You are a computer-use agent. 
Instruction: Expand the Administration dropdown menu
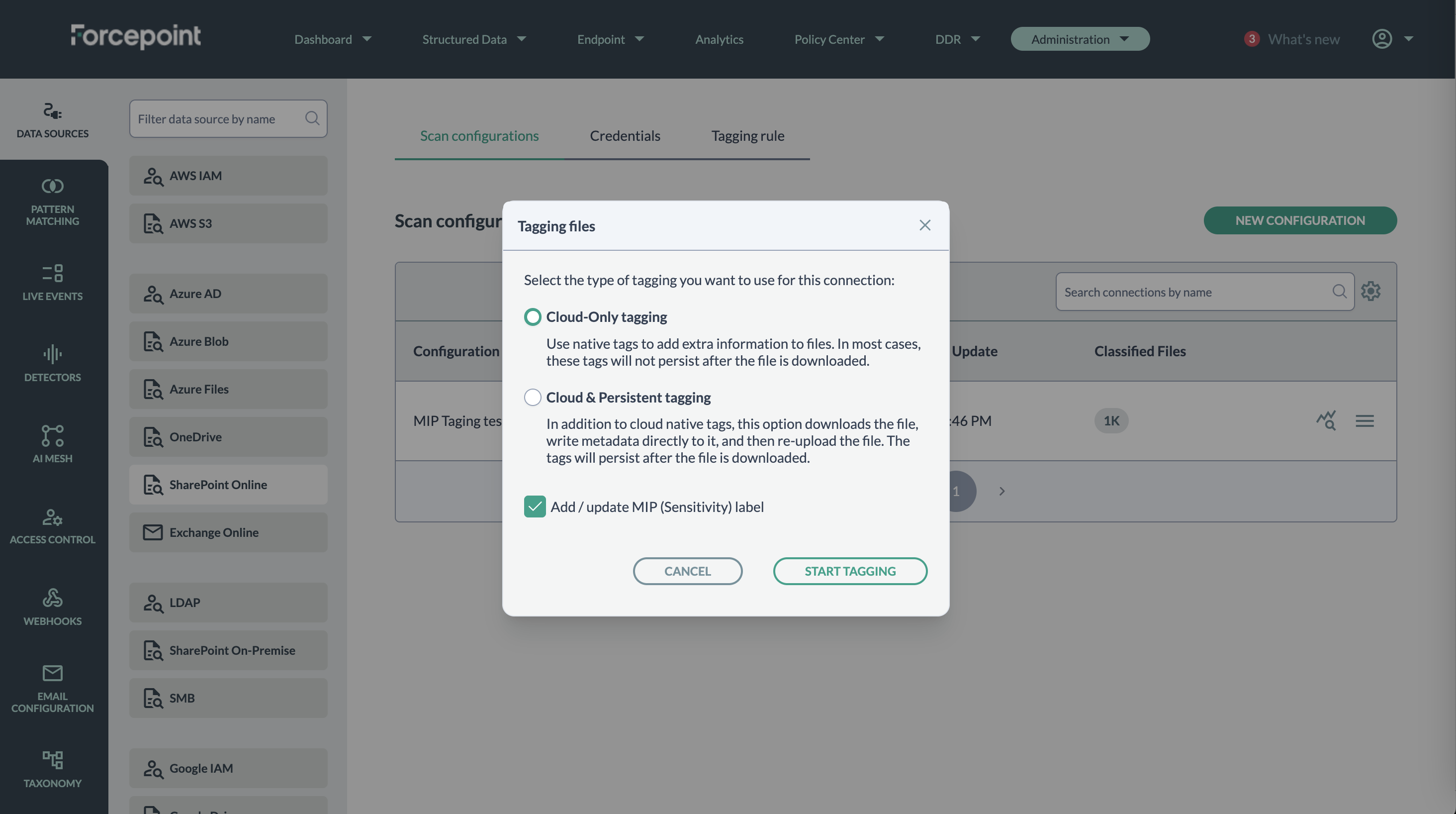coord(1080,39)
